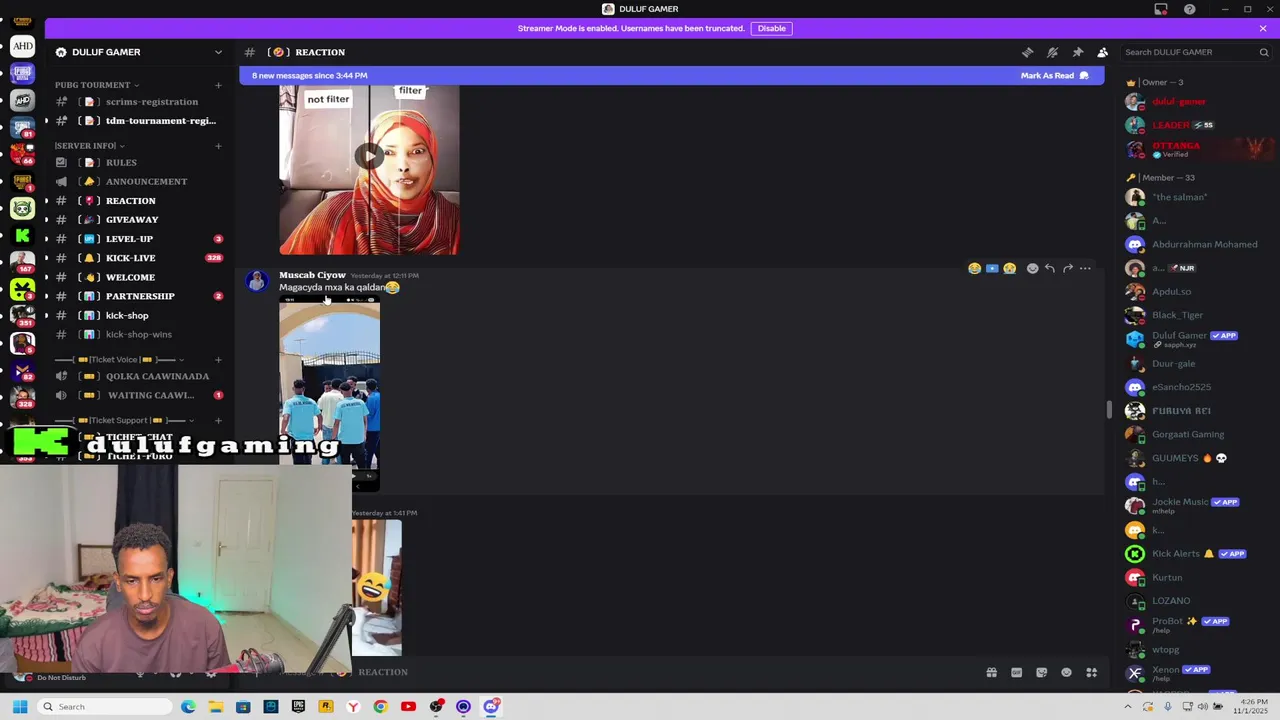The image size is (1280, 720).
Task: Open KICK-LIVE channel
Action: point(139,258)
